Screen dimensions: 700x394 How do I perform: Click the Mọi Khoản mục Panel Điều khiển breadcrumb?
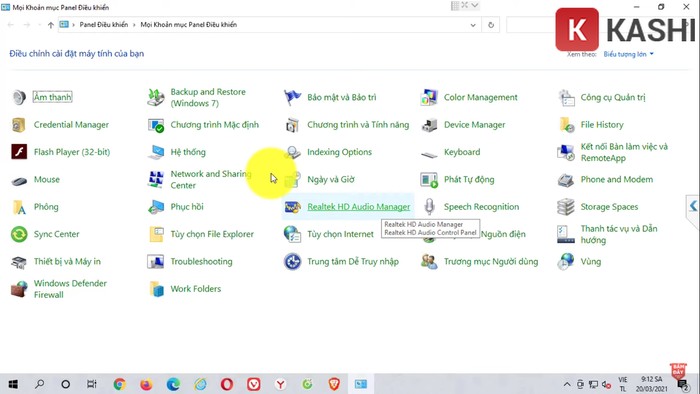click(188, 25)
